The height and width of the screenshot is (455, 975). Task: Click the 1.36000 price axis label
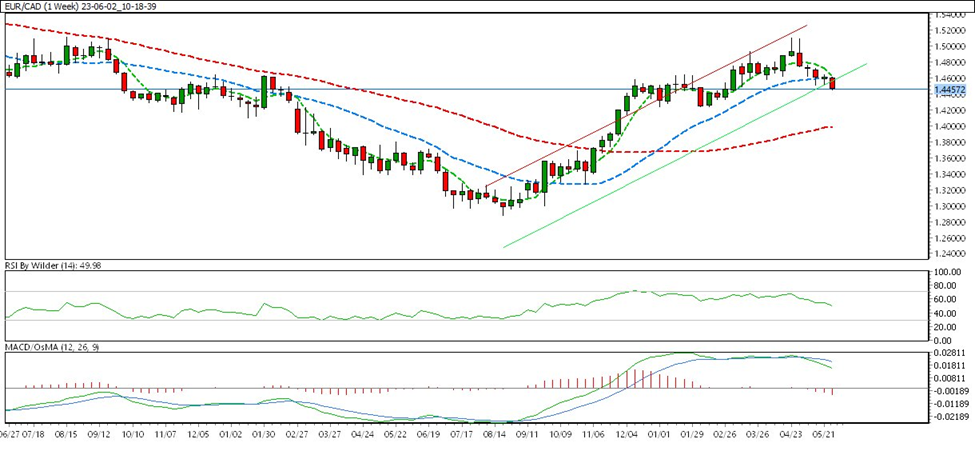[950, 159]
